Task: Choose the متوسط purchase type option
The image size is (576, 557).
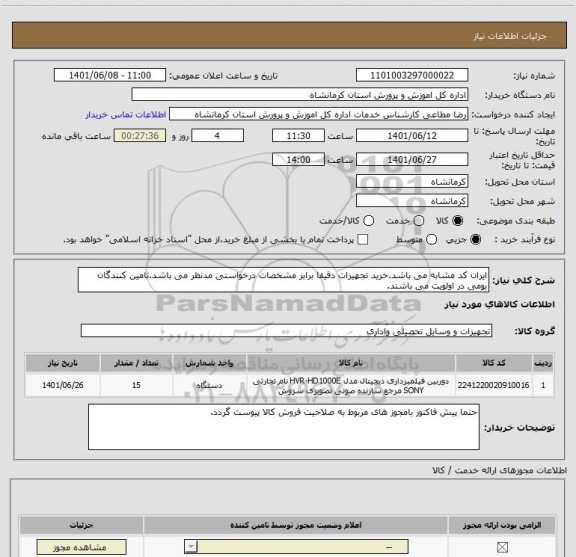Action: pyautogui.click(x=431, y=240)
